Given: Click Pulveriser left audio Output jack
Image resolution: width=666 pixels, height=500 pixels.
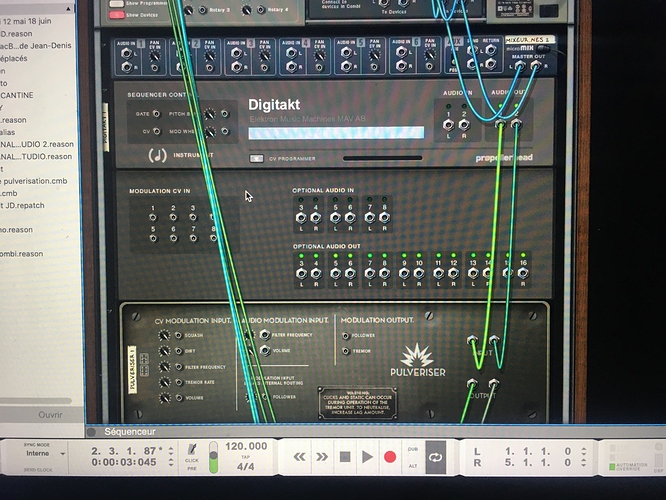Looking at the screenshot, I should pos(472,384).
